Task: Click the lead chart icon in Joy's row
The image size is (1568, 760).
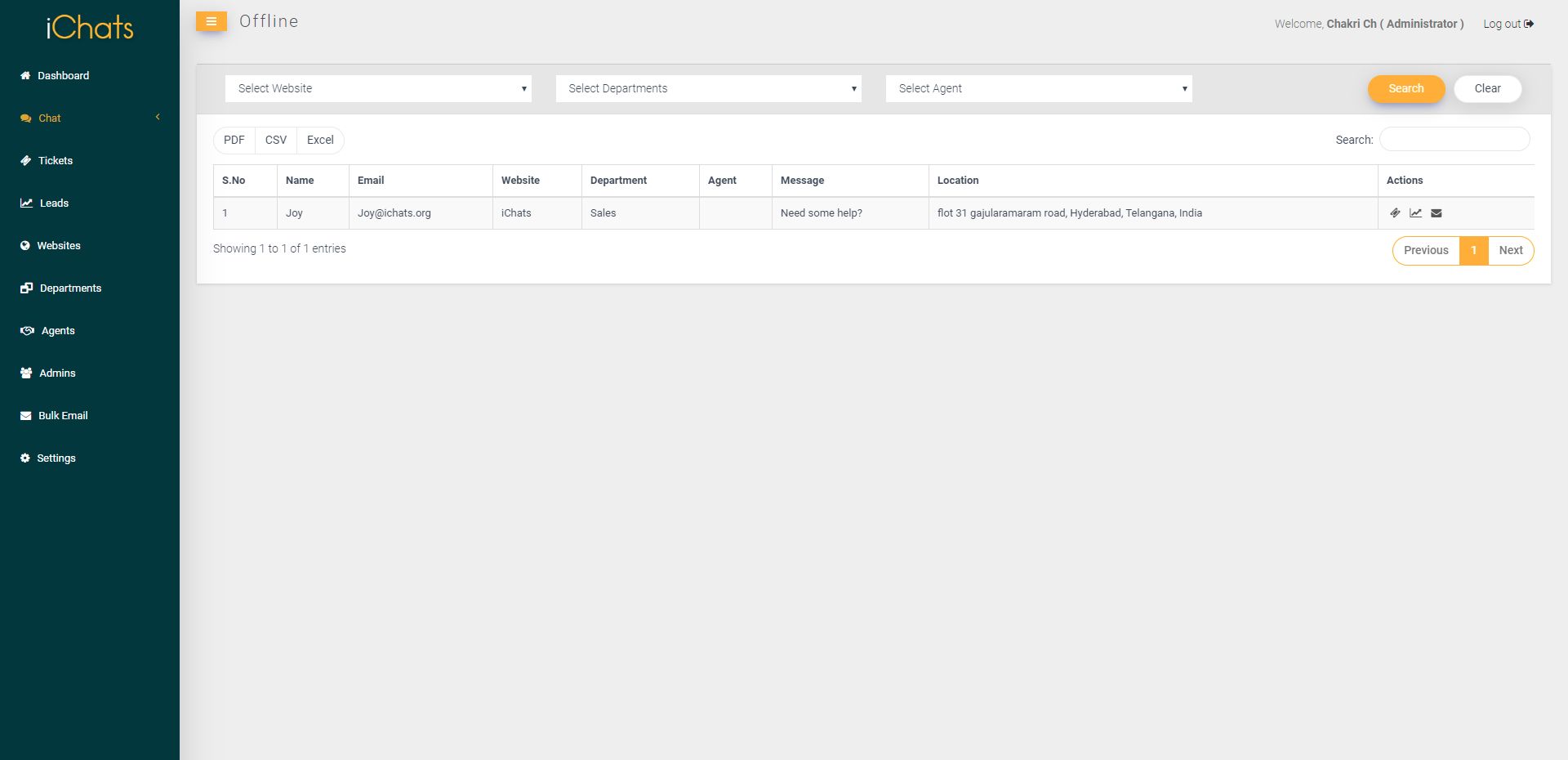Action: 1415,213
